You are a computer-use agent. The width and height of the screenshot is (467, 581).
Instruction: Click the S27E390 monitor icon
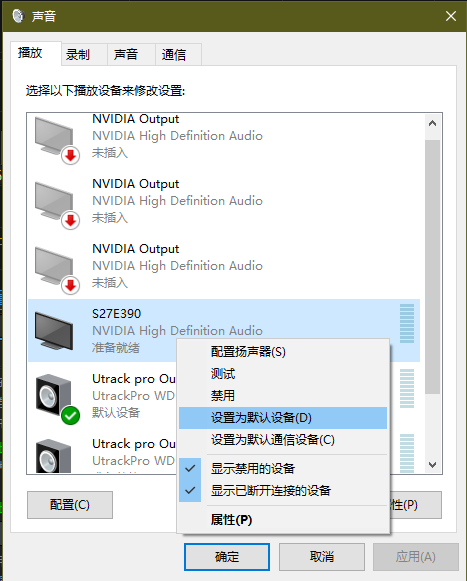click(x=54, y=331)
